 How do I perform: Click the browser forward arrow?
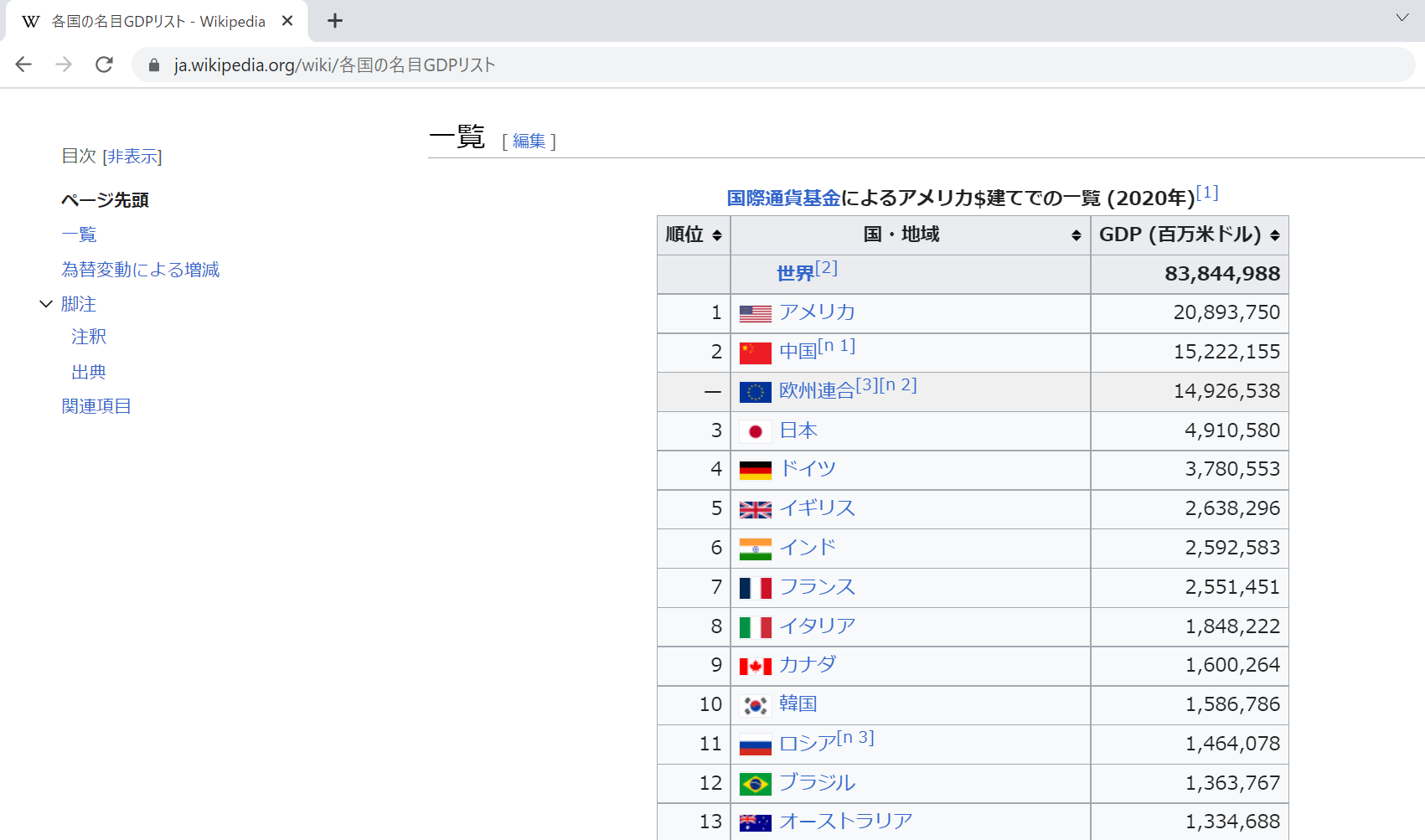(x=64, y=64)
